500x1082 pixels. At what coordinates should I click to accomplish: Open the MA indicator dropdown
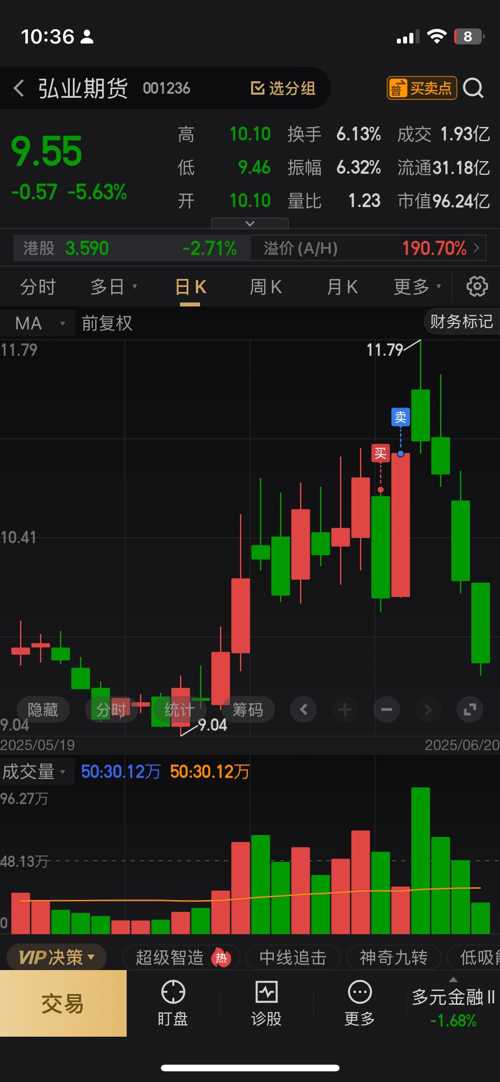pyautogui.click(x=39, y=323)
